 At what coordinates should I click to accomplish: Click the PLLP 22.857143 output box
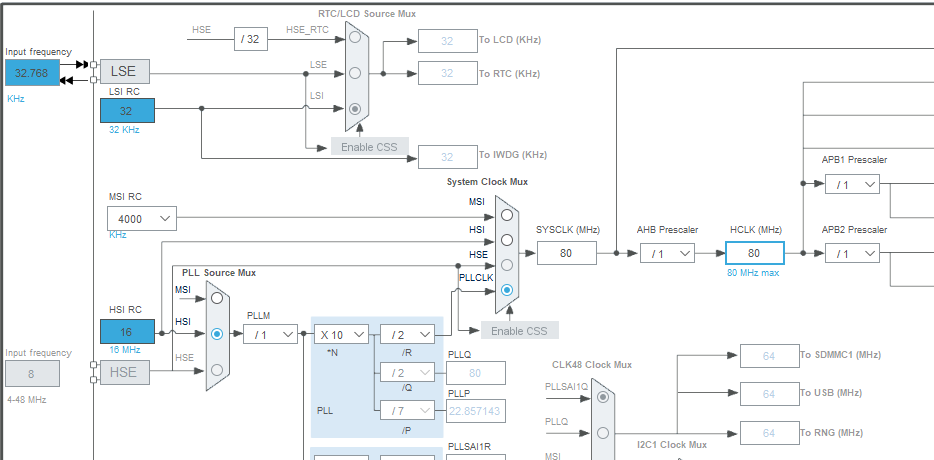(475, 411)
